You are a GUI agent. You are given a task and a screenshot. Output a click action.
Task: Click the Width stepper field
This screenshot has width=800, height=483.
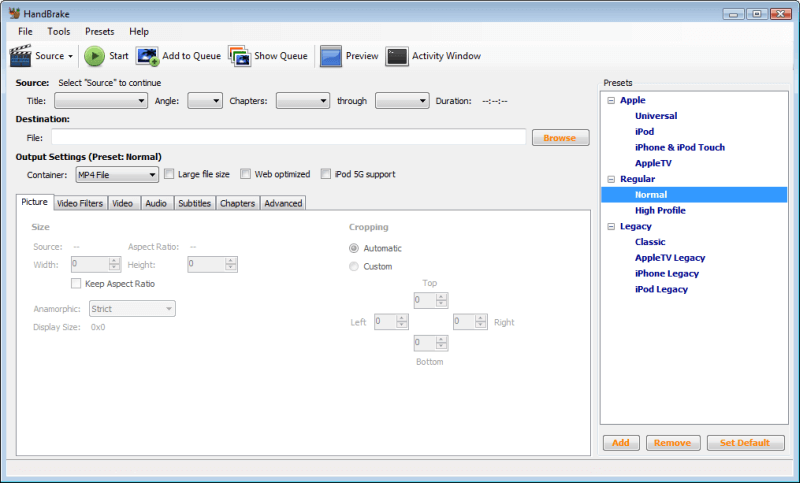point(96,264)
